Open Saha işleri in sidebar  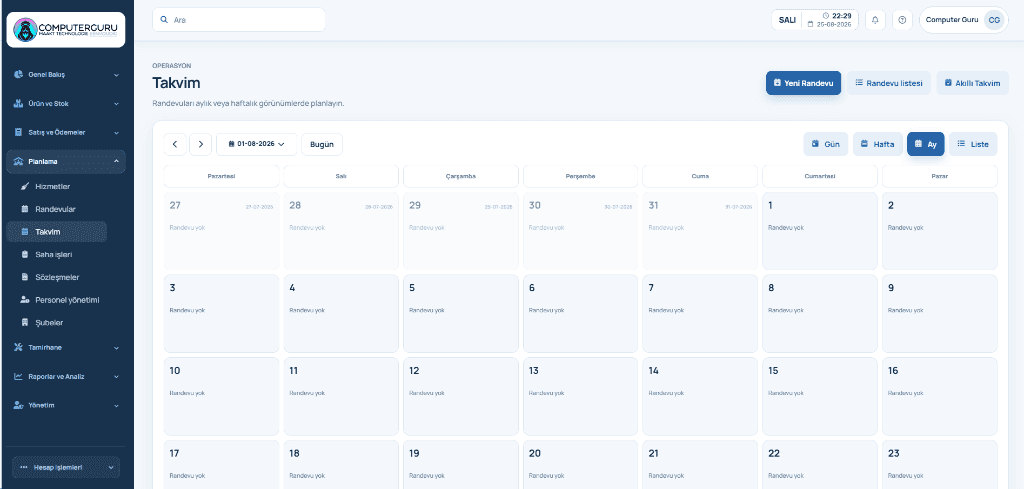(57, 255)
